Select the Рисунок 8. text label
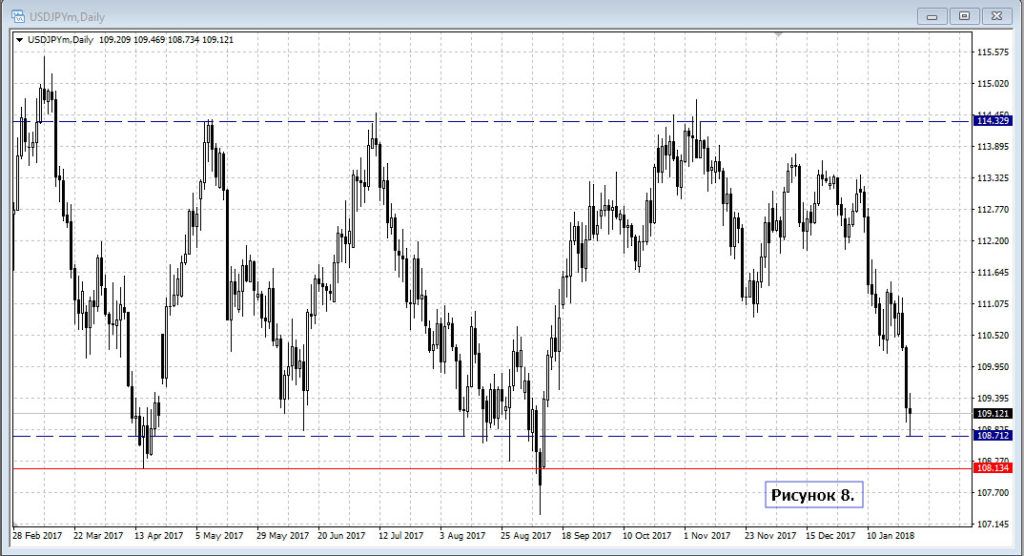 (816, 494)
